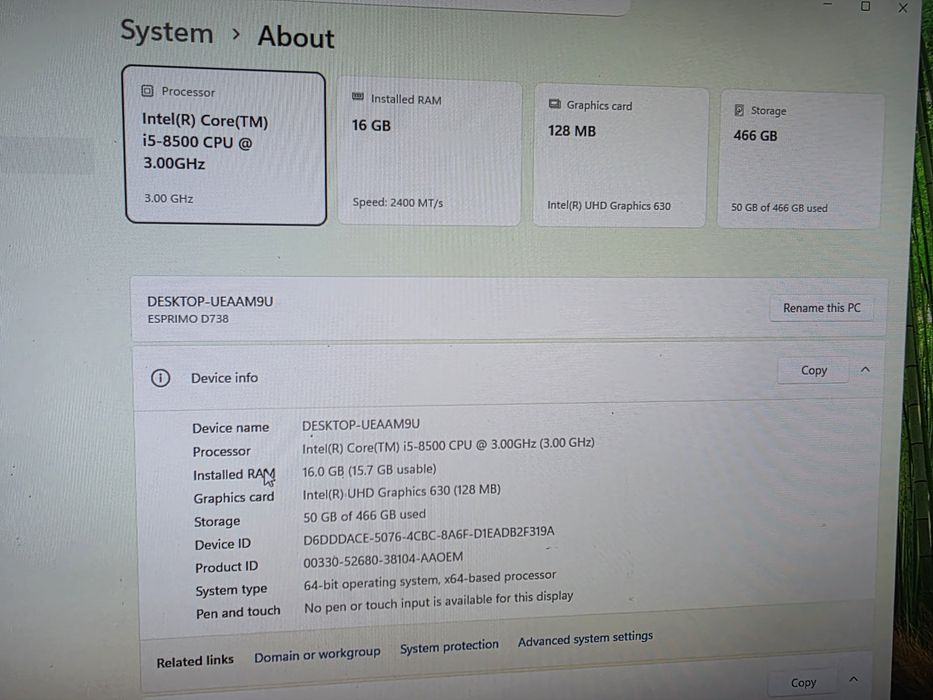Screen dimensions: 933x700
Task: Click the i5-8500 processor value in Device info
Action: [448, 445]
